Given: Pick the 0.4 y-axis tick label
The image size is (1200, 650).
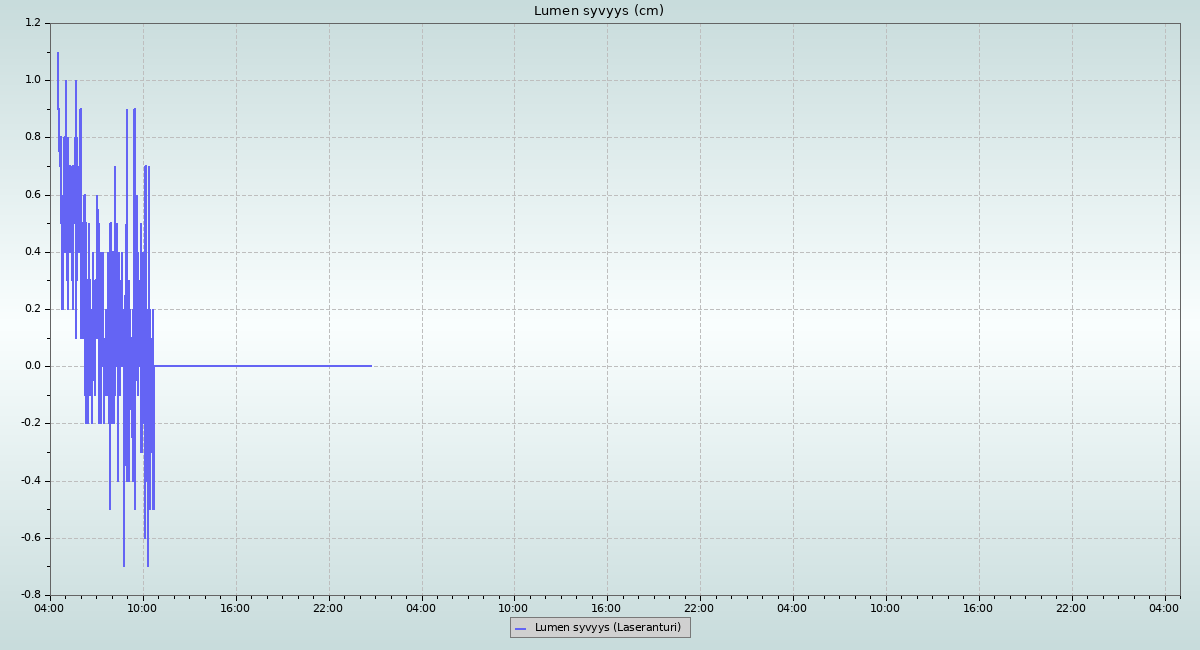Looking at the screenshot, I should 33,252.
